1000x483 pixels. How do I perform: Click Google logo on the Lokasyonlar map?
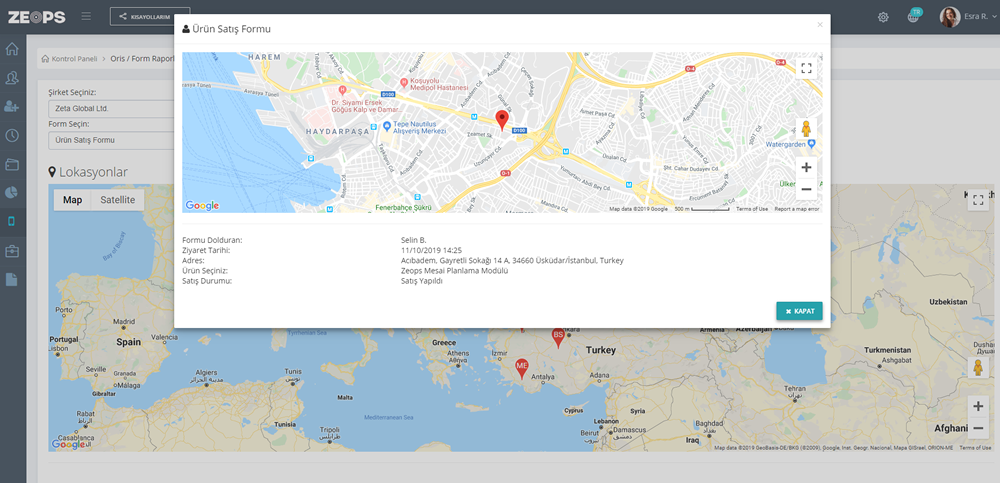[x=68, y=444]
